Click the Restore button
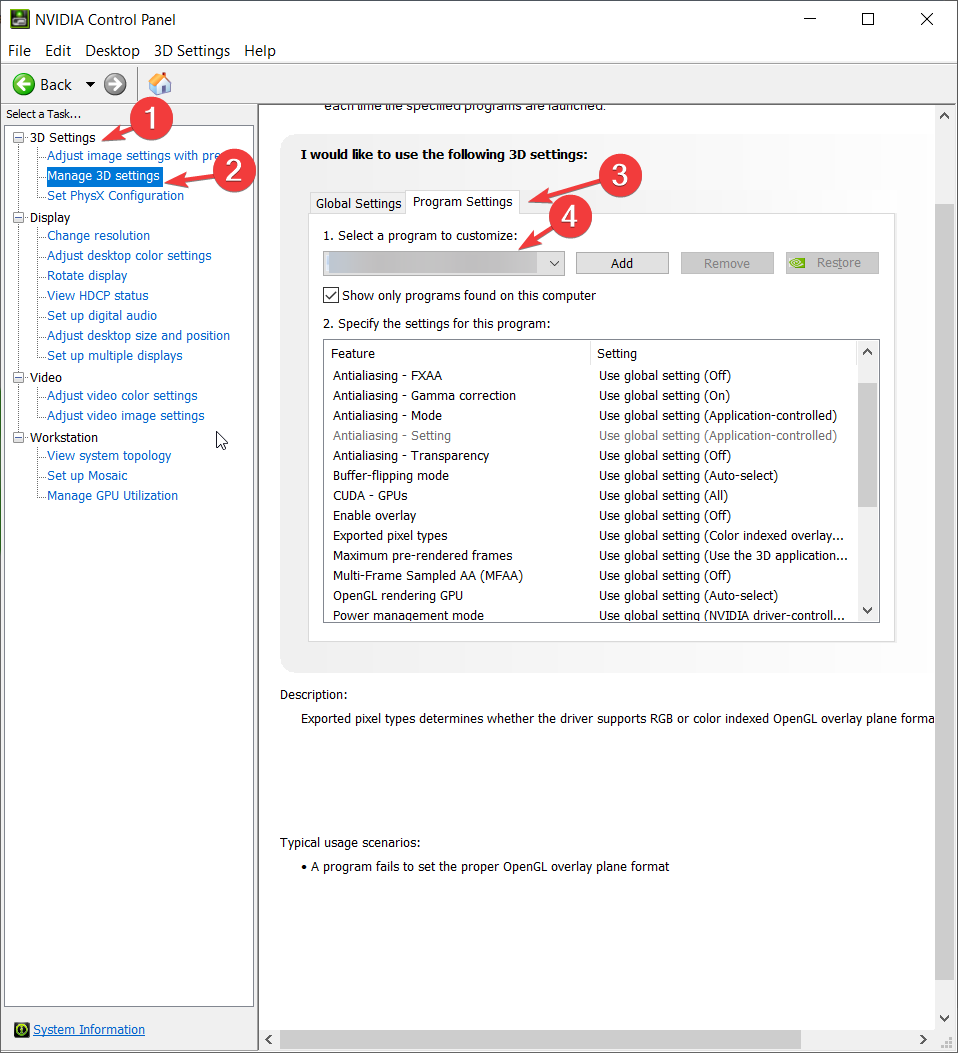This screenshot has width=958, height=1053. tap(832, 263)
